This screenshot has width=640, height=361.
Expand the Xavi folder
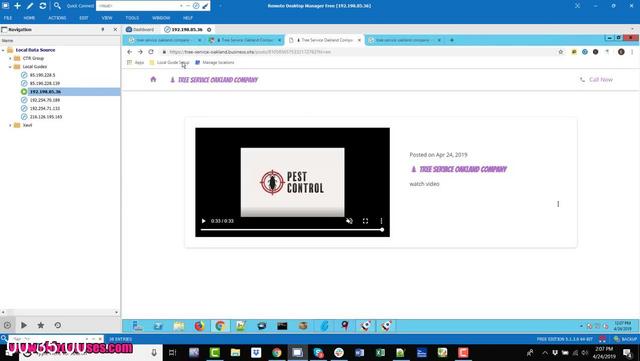coord(10,125)
